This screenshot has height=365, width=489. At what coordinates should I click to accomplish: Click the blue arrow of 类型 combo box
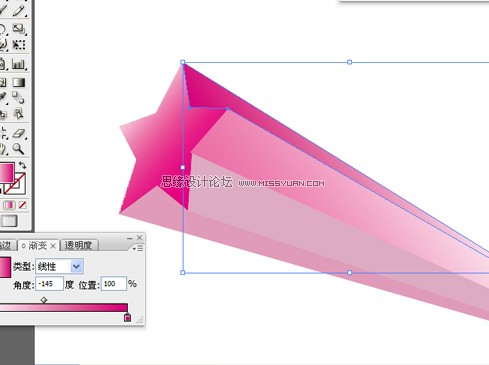(76, 266)
